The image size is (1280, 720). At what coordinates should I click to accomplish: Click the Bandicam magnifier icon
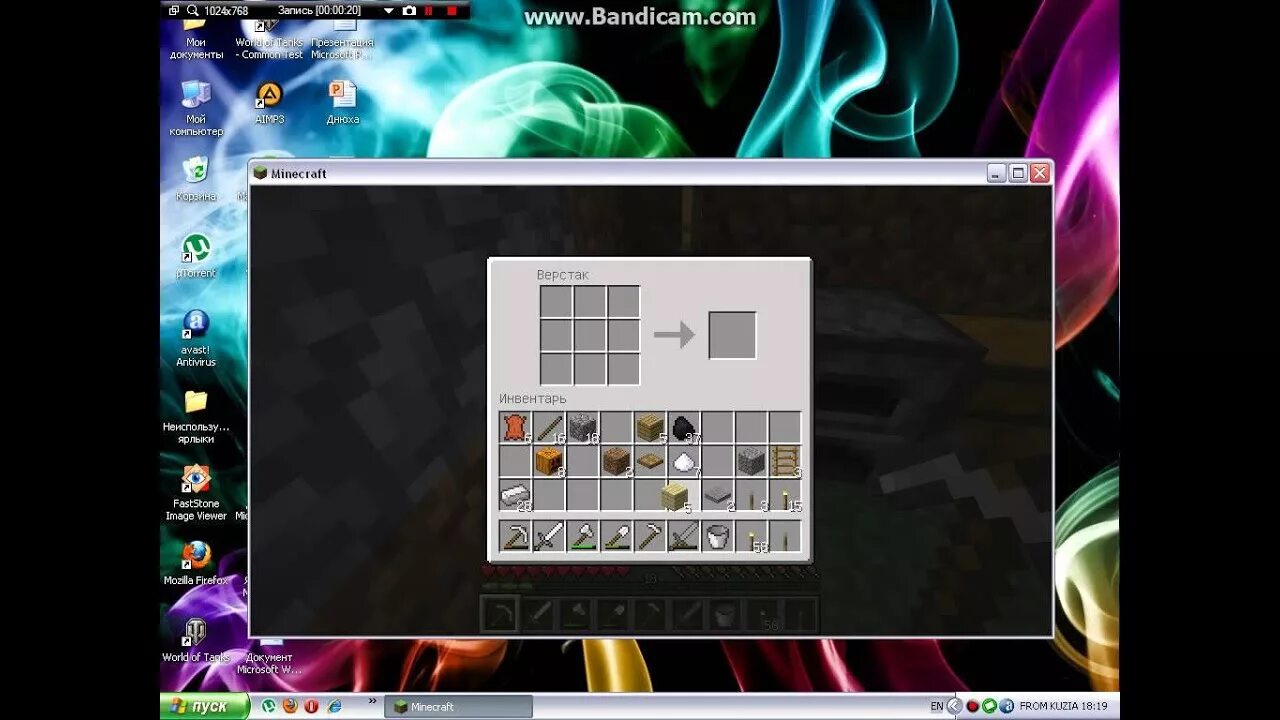click(194, 10)
